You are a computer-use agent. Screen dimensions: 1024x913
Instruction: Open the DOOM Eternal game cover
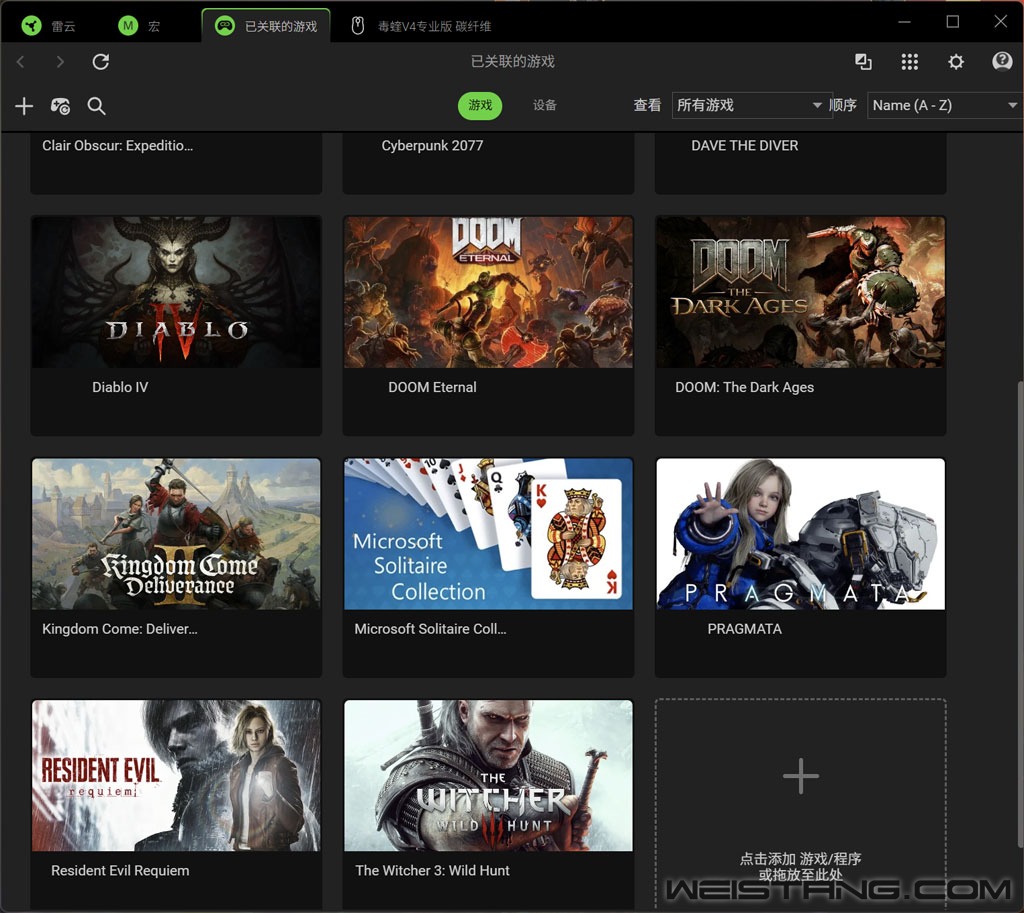coord(488,292)
